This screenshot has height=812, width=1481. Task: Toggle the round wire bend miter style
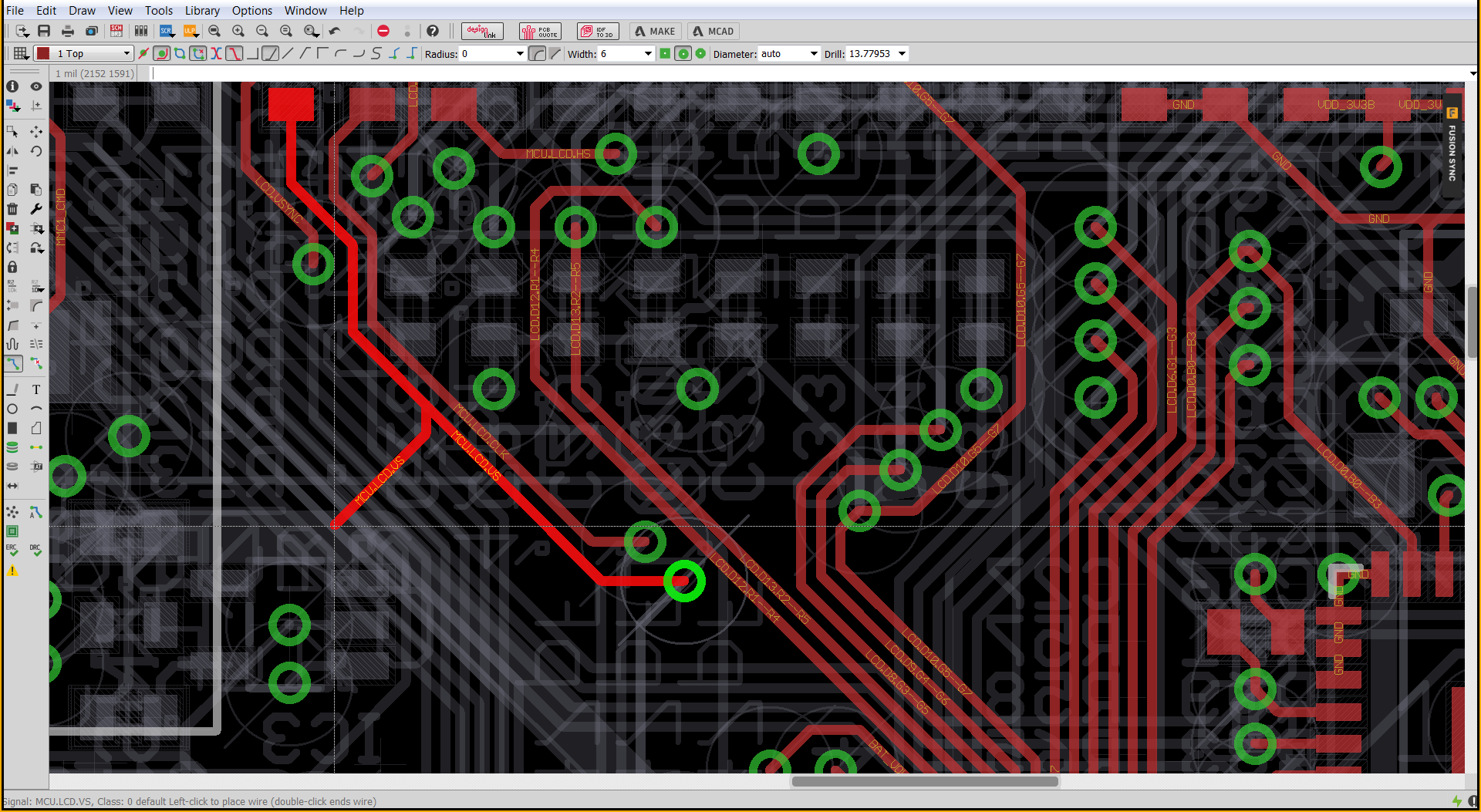[x=538, y=53]
